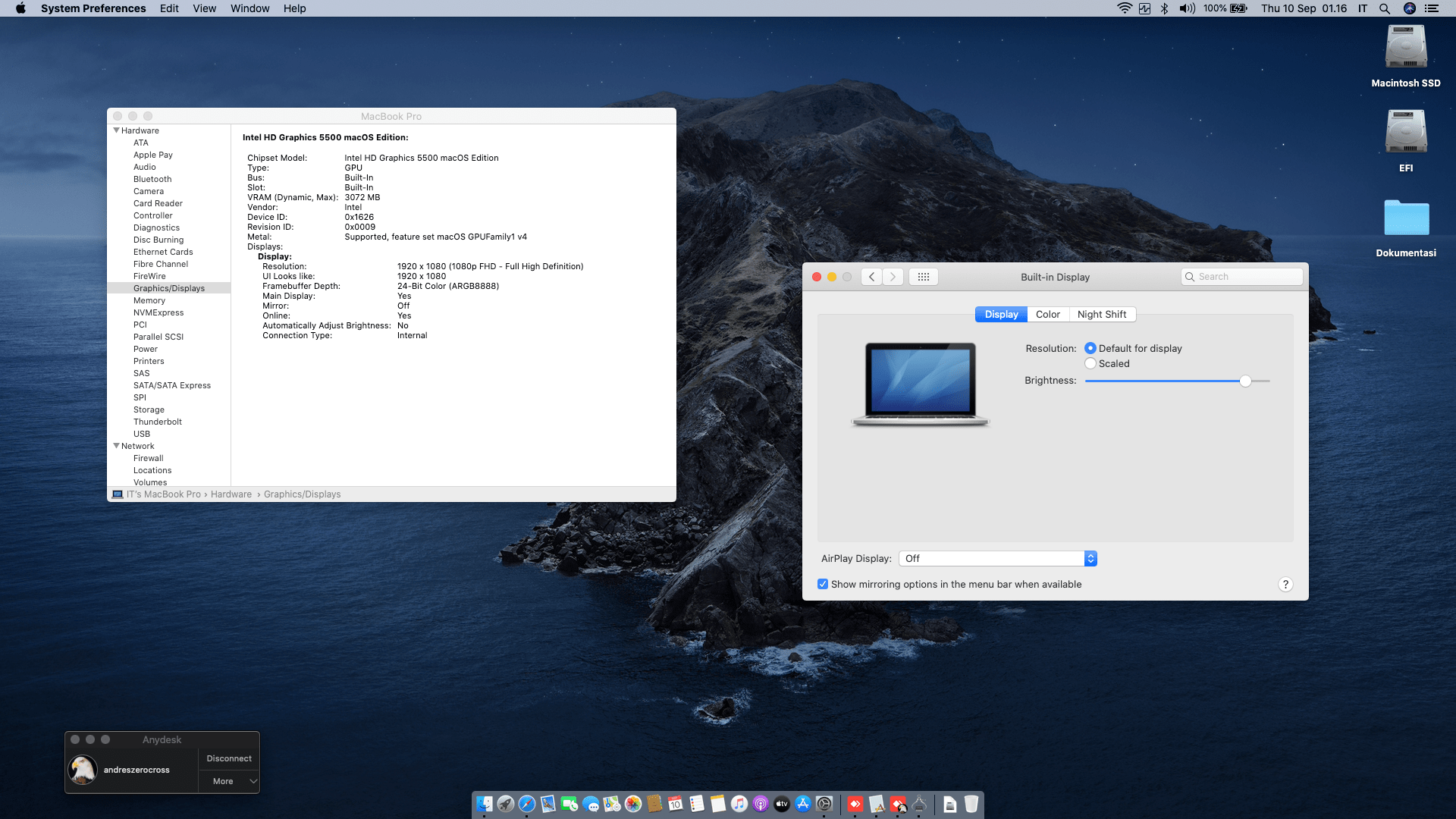Open the AirPlay Display dropdown

click(x=998, y=558)
